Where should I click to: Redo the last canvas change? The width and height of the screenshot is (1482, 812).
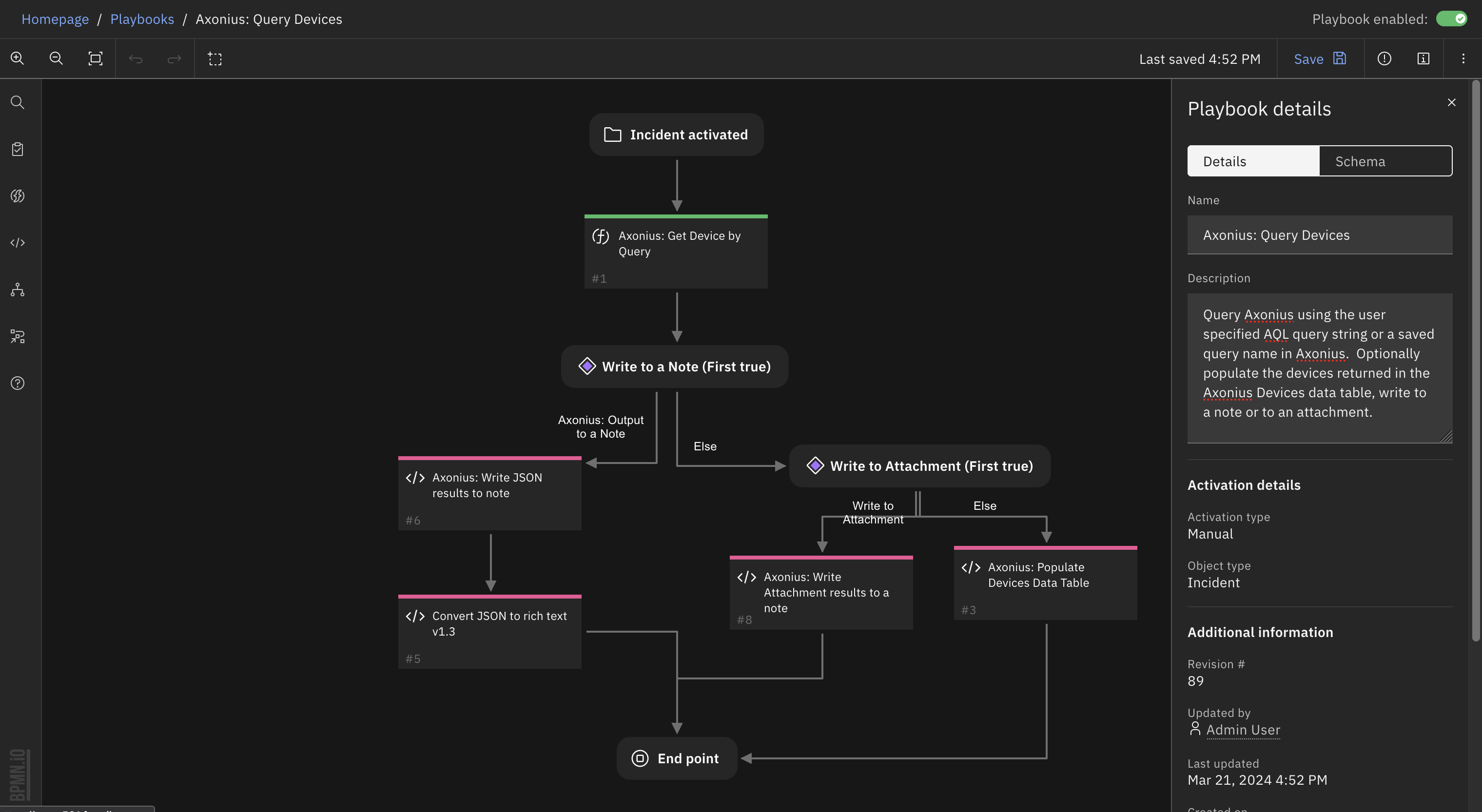175,58
